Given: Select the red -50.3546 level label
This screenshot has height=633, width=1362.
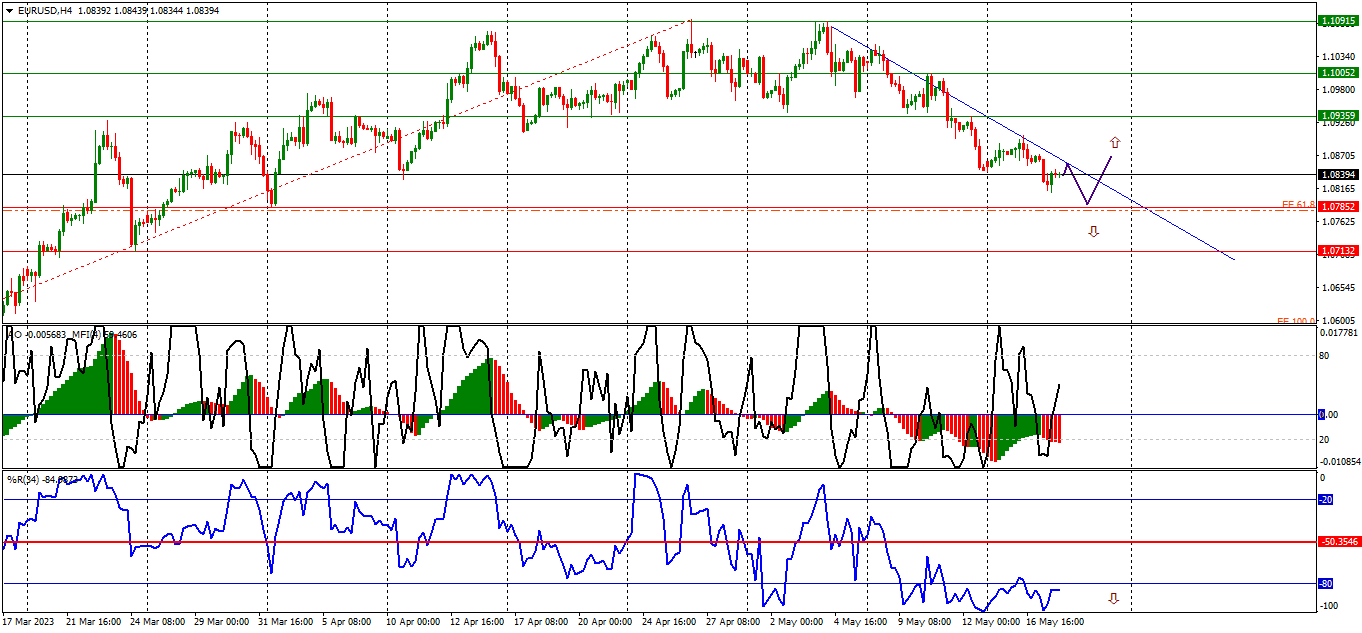Looking at the screenshot, I should (1338, 541).
